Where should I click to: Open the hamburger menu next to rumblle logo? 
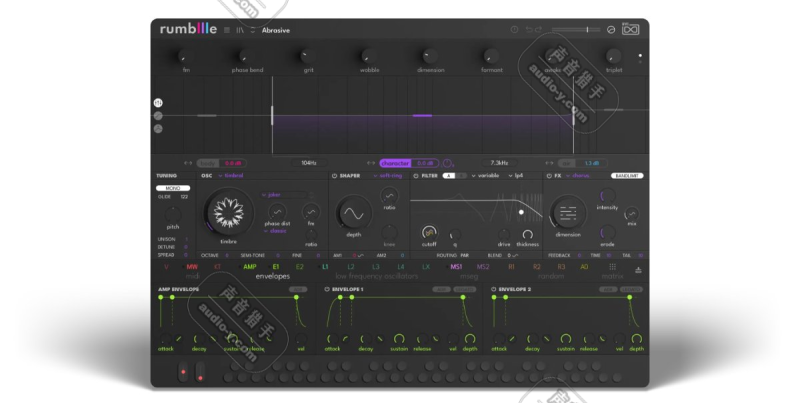(227, 30)
